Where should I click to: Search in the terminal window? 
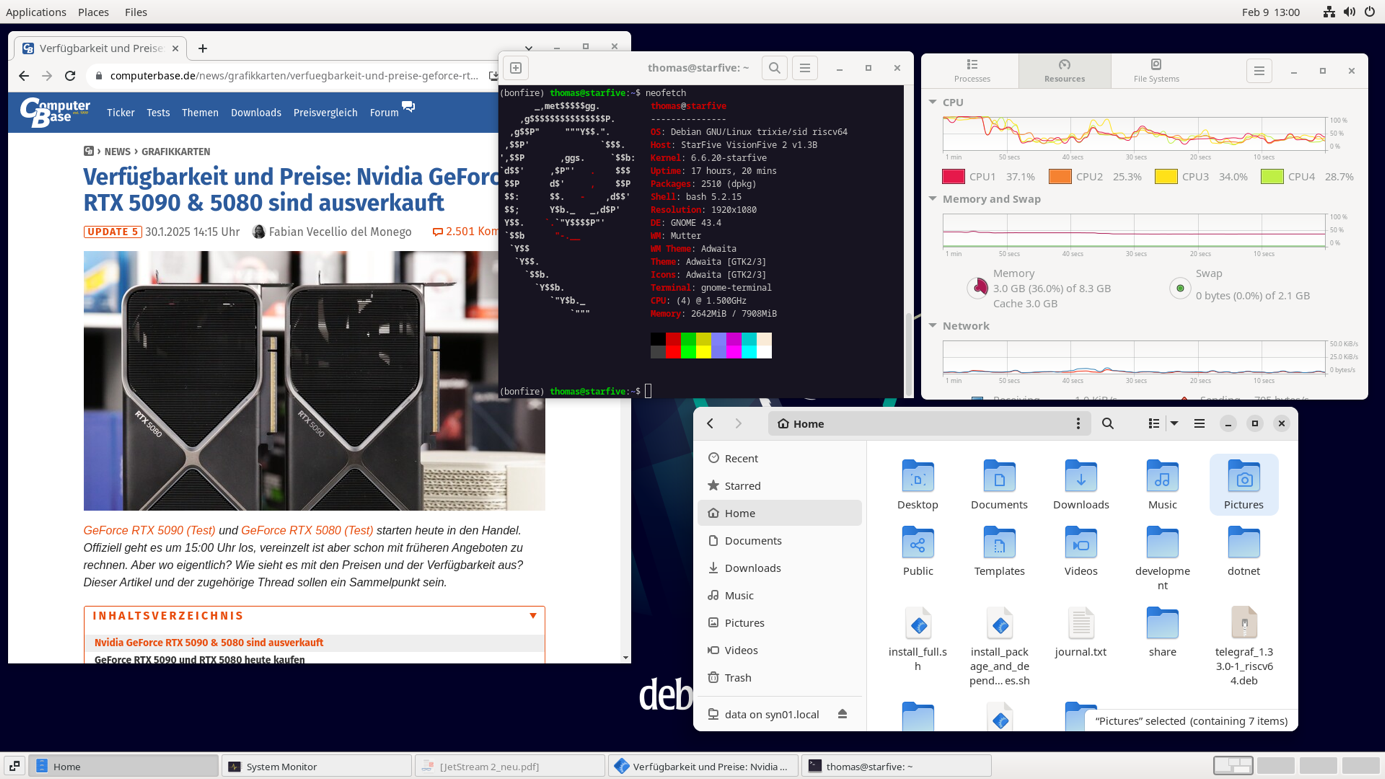point(774,68)
